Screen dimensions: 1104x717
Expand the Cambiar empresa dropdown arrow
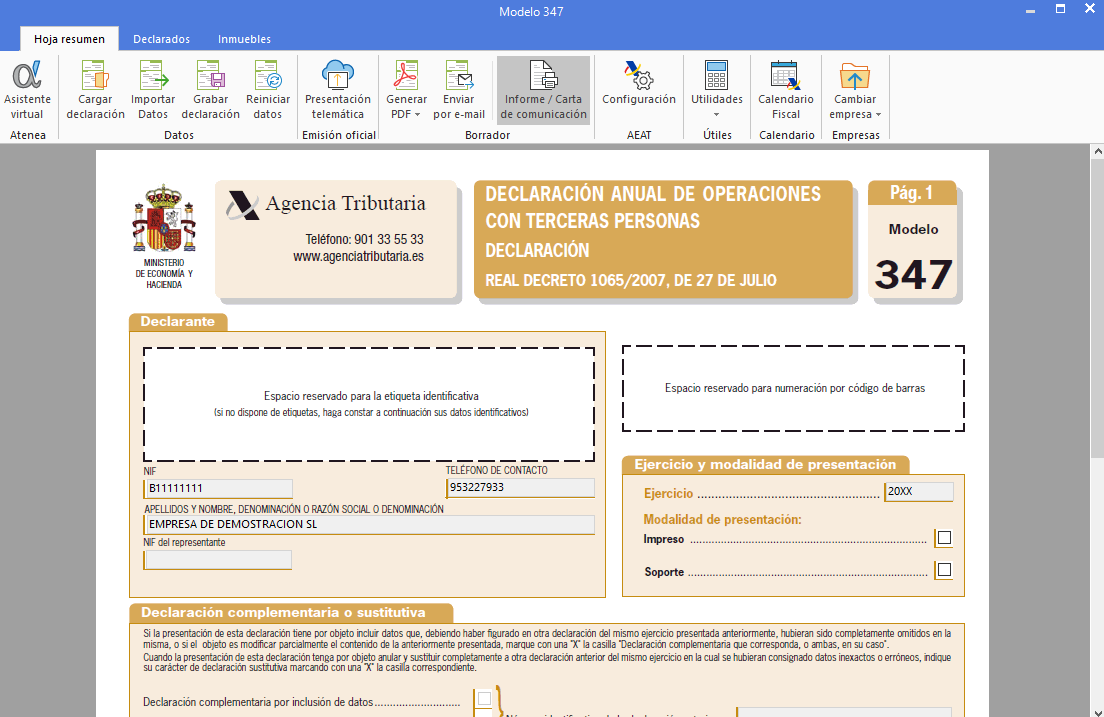878,115
